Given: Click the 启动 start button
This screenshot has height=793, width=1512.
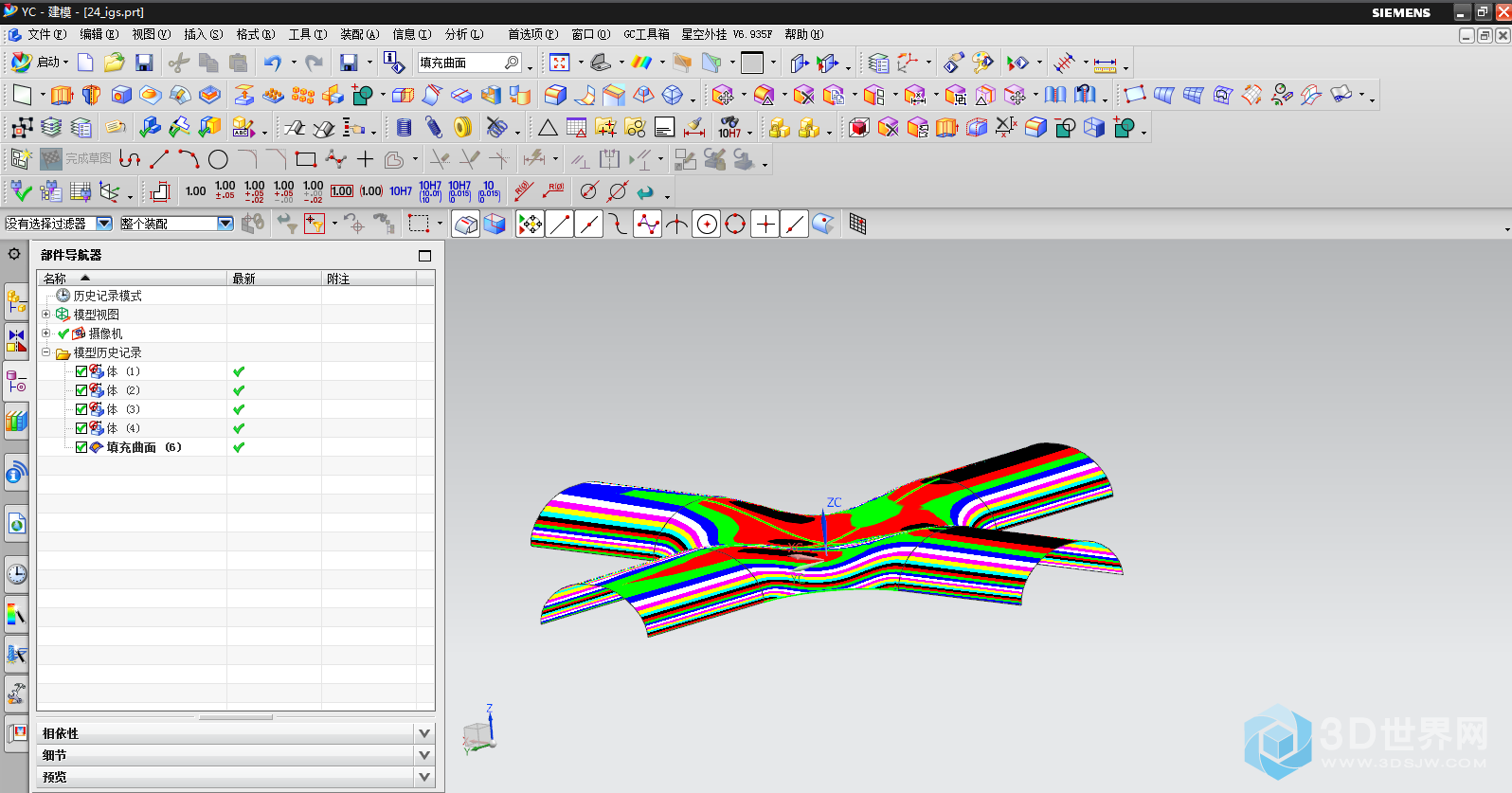Looking at the screenshot, I should [x=39, y=63].
